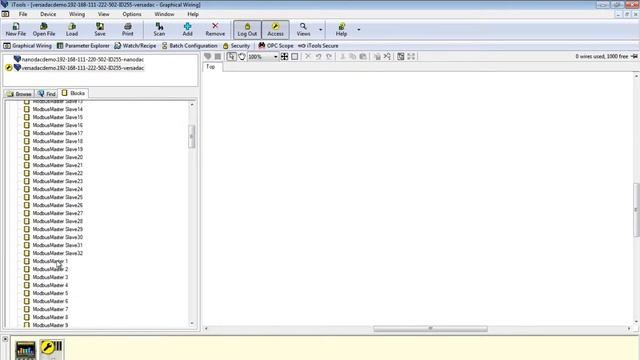
Task: Select the ModbusMaster Slave20 block
Action: 53,157
